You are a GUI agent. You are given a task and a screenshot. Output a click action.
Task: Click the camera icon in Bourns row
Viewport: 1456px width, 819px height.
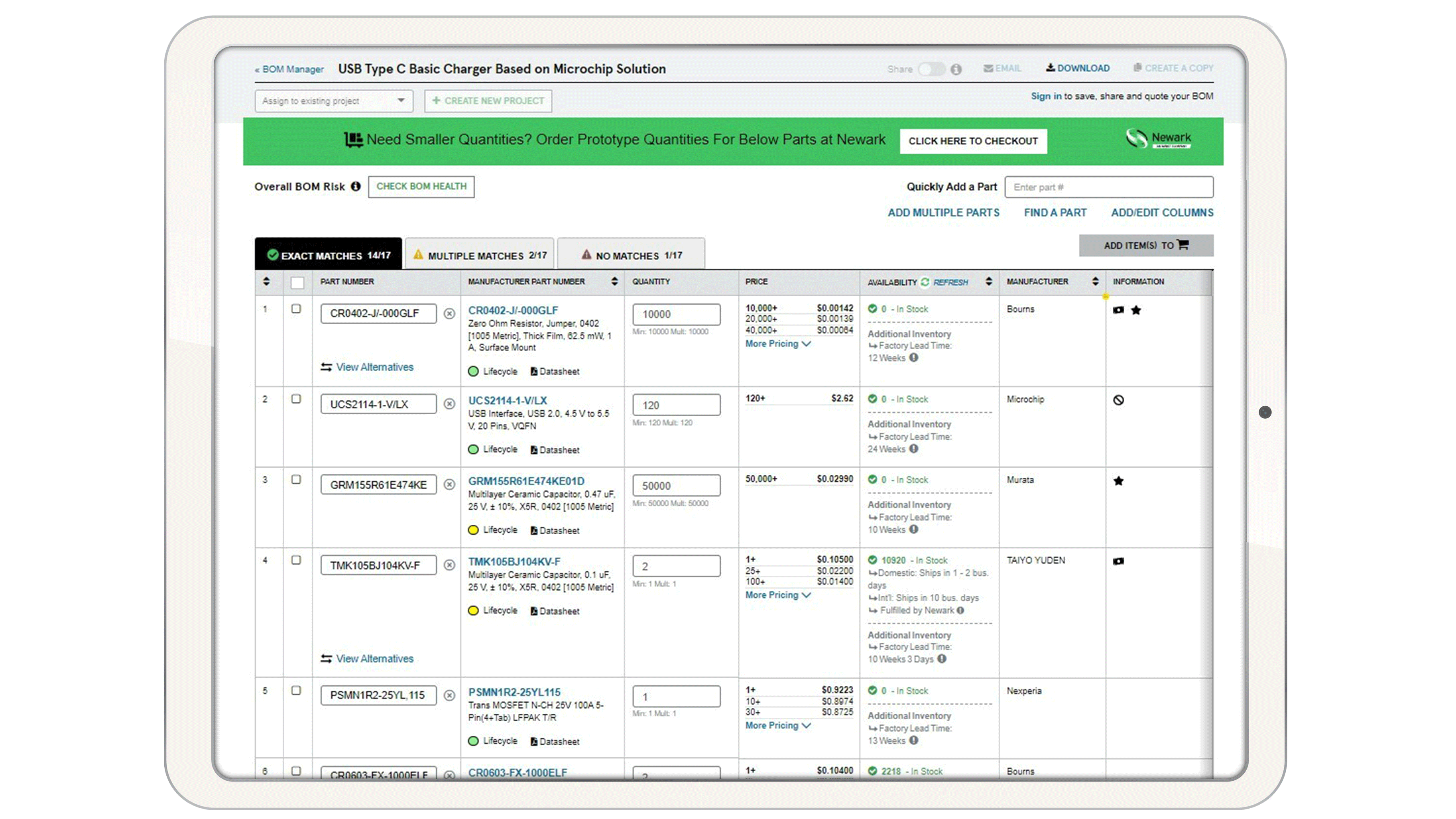click(x=1119, y=310)
